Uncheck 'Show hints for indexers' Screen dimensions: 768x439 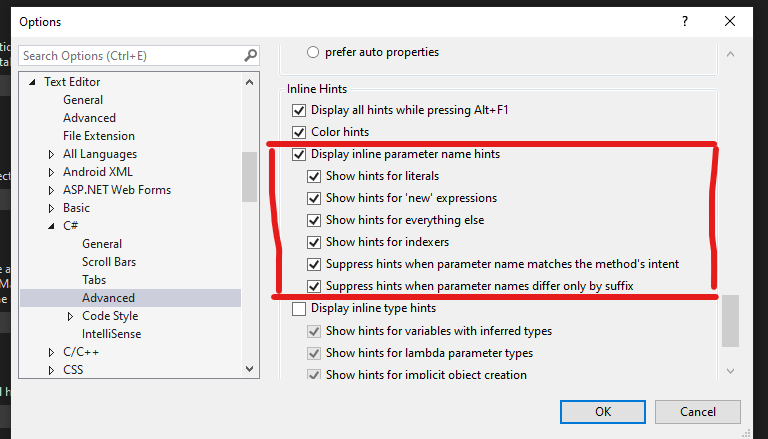pos(313,243)
